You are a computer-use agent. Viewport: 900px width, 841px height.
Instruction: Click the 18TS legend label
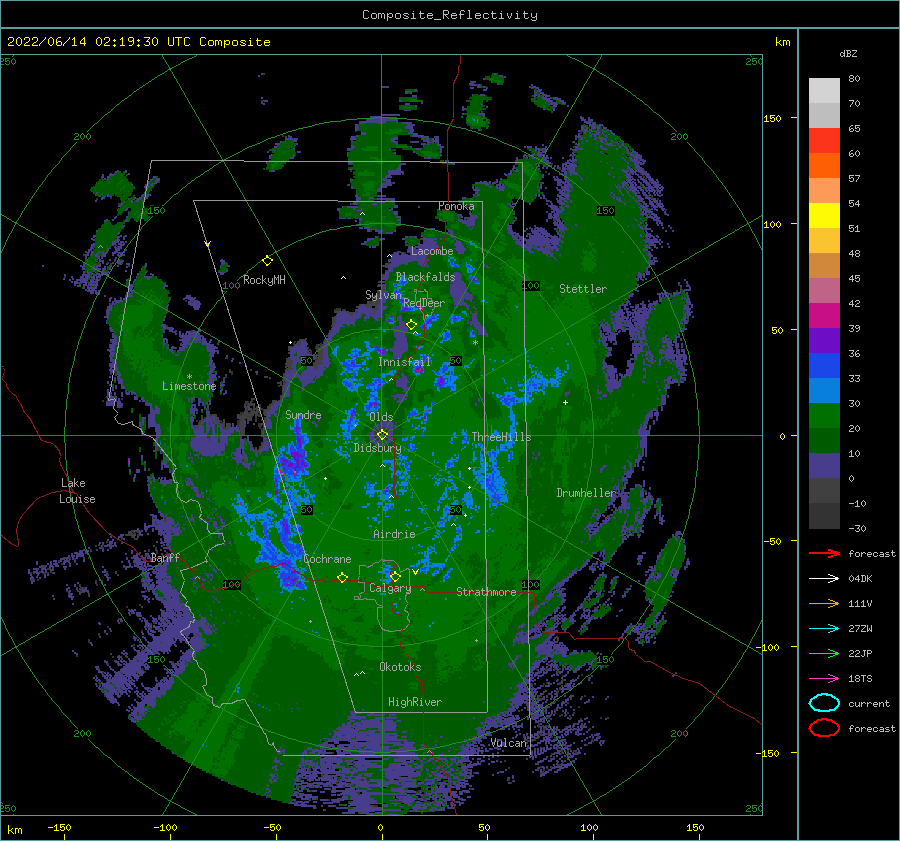click(x=860, y=679)
